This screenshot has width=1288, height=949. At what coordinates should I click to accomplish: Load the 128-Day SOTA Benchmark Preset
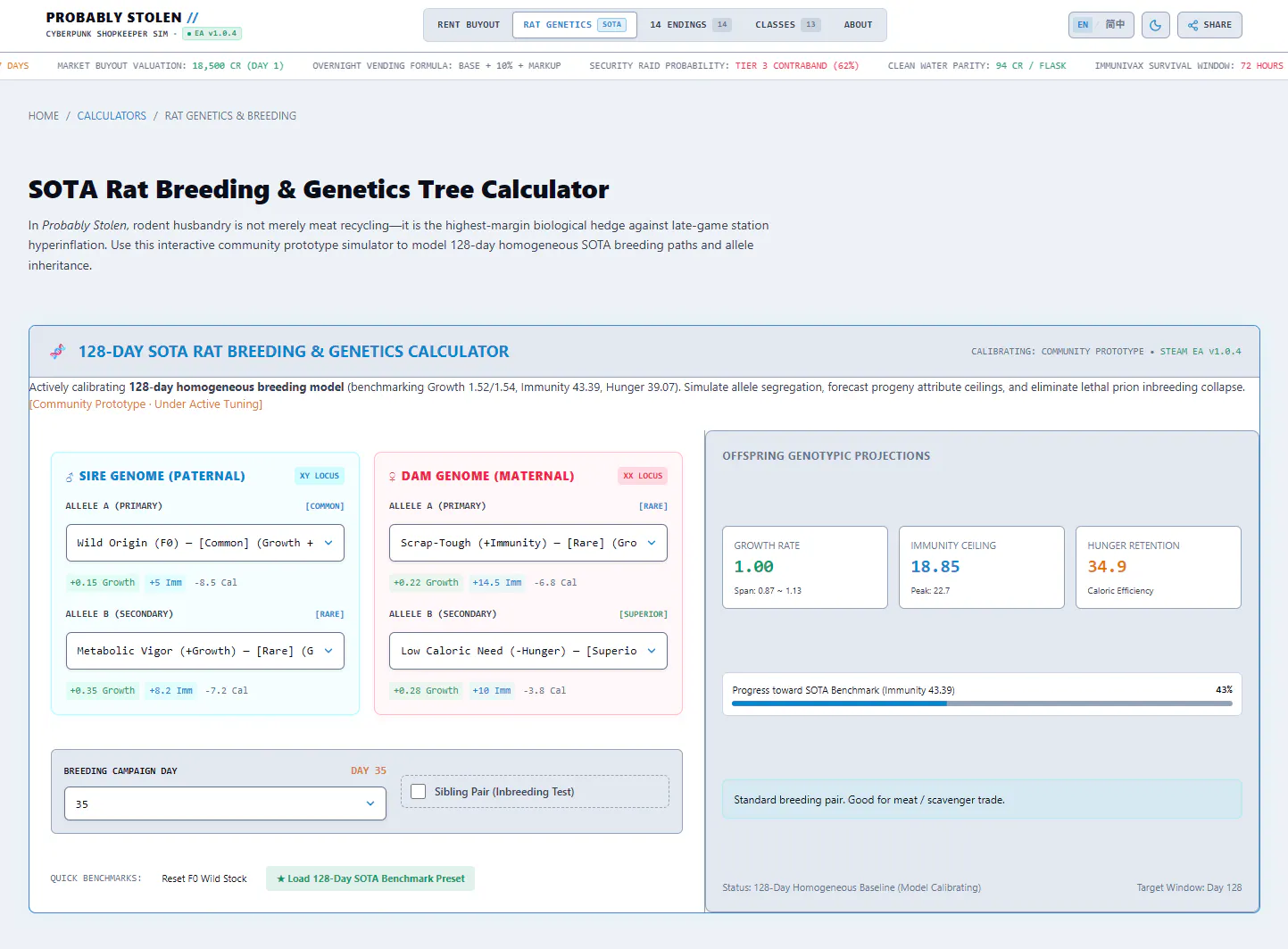click(x=370, y=878)
